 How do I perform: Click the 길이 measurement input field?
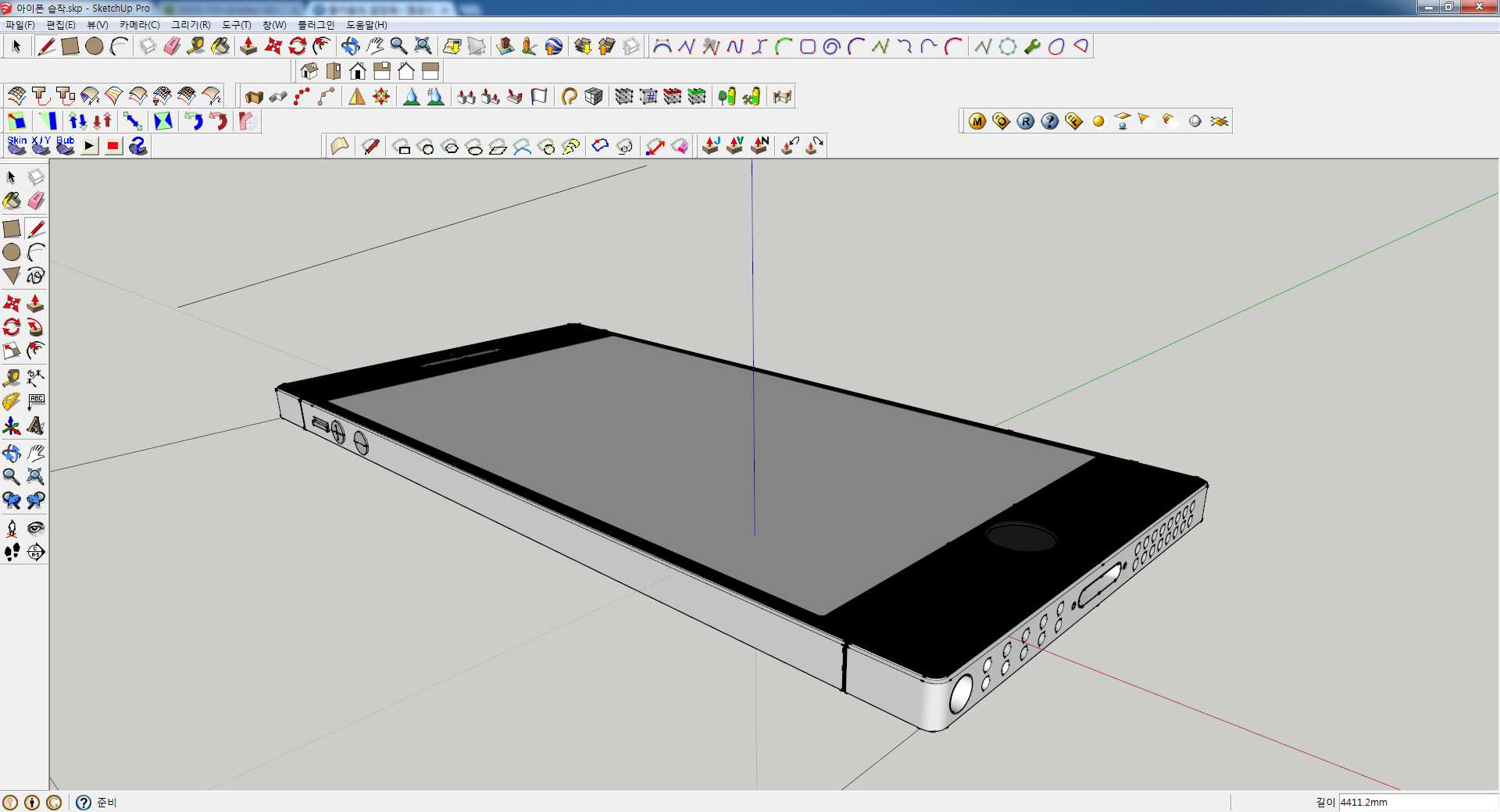pos(1418,802)
